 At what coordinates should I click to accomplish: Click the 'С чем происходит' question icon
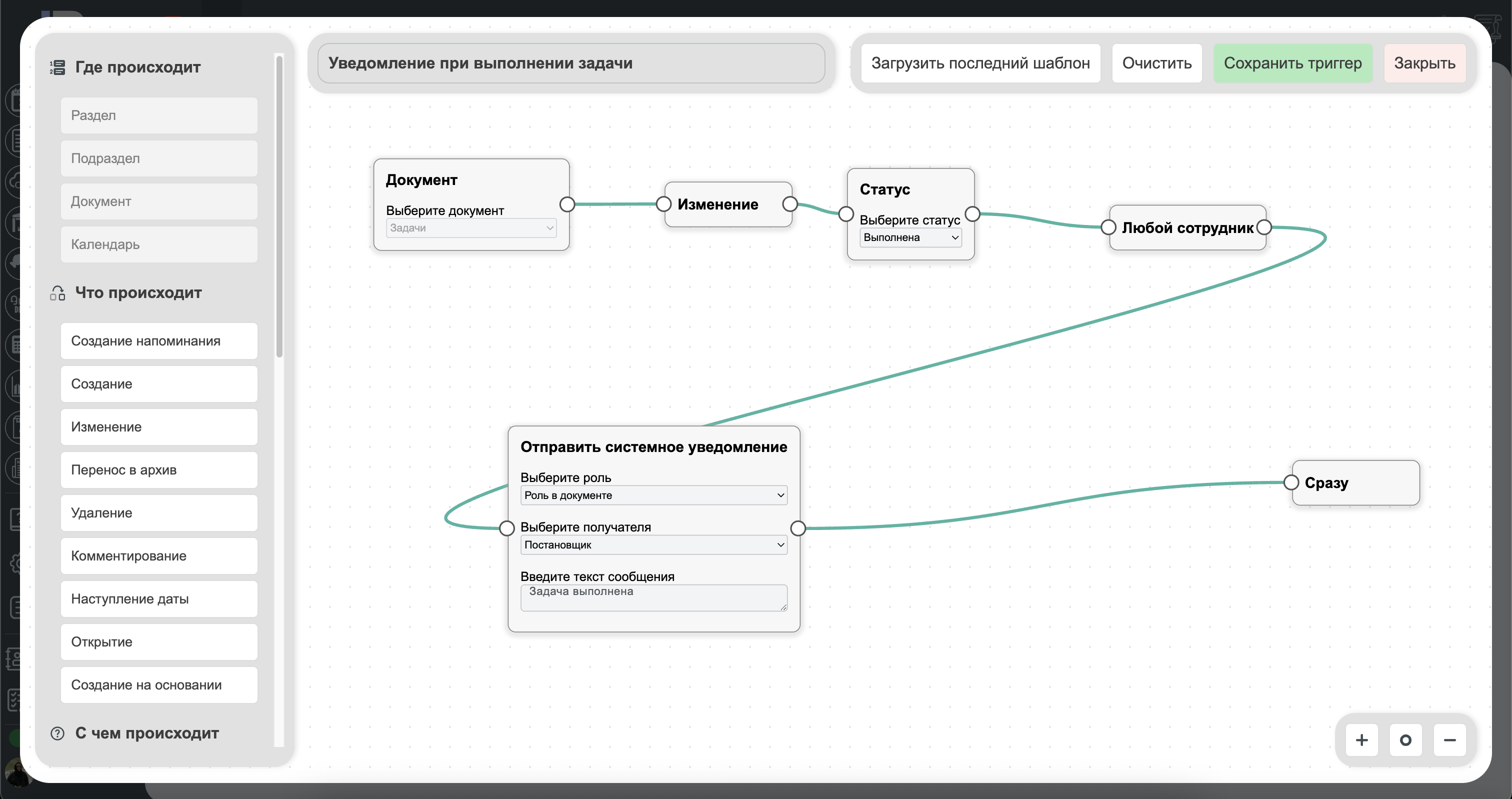(57, 733)
